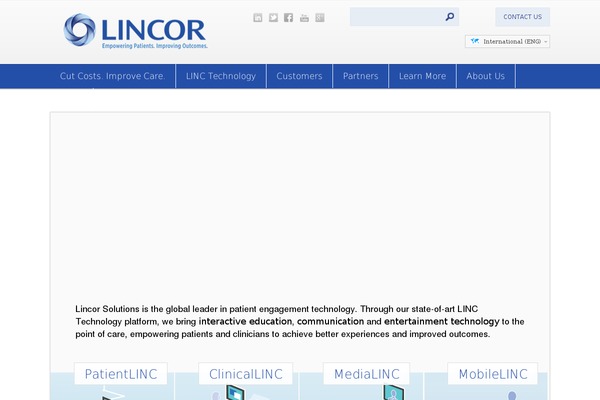
Task: Select the PatientLINC product card
Action: tap(121, 374)
